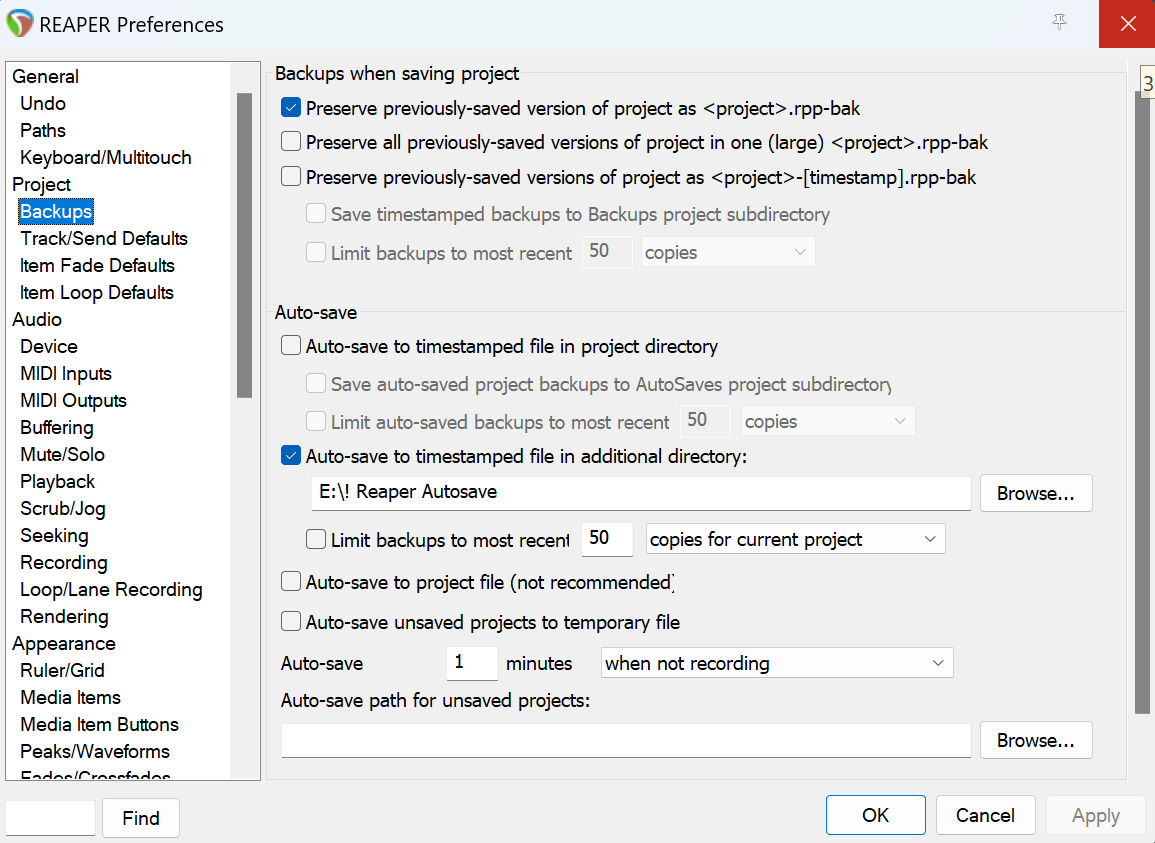Screen dimensions: 1155x843
Task: Uncheck Auto-save to timestamped file in additional directory
Action: coord(291,456)
